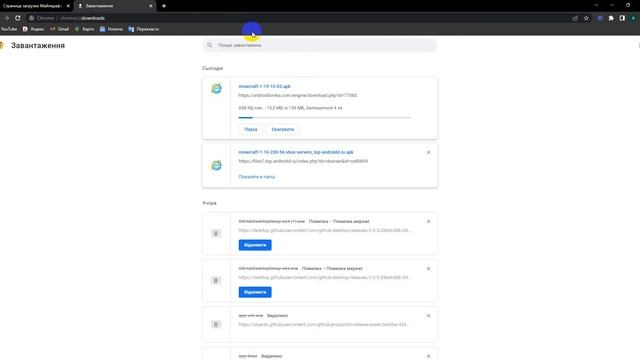This screenshot has height=360, width=640.
Task: Remove the third Учора deleted entry
Action: [x=429, y=316]
